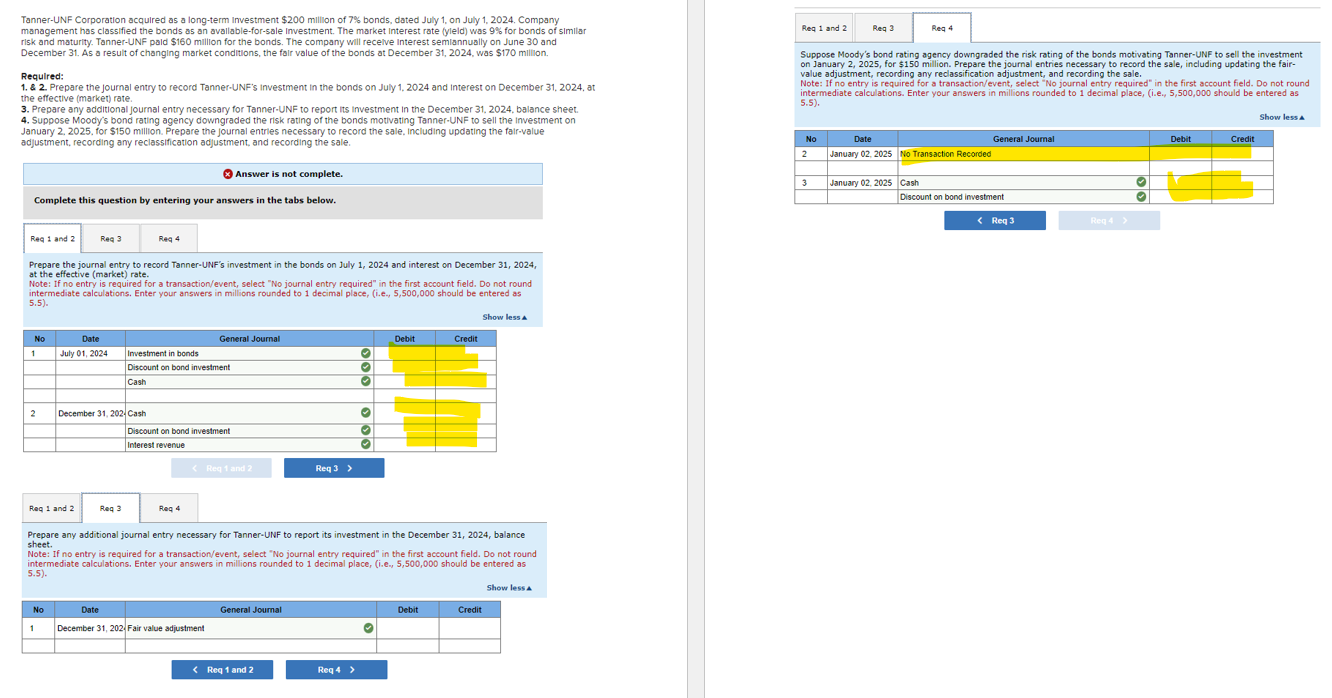Open Req 3 tab in first section
Image resolution: width=1332 pixels, height=698 pixels.
pos(111,239)
